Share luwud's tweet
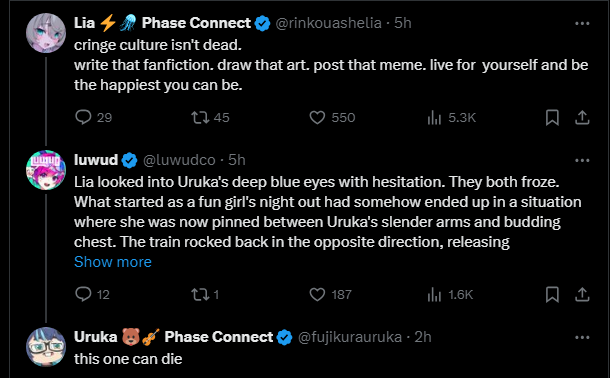The height and width of the screenshot is (378, 610). 582,294
